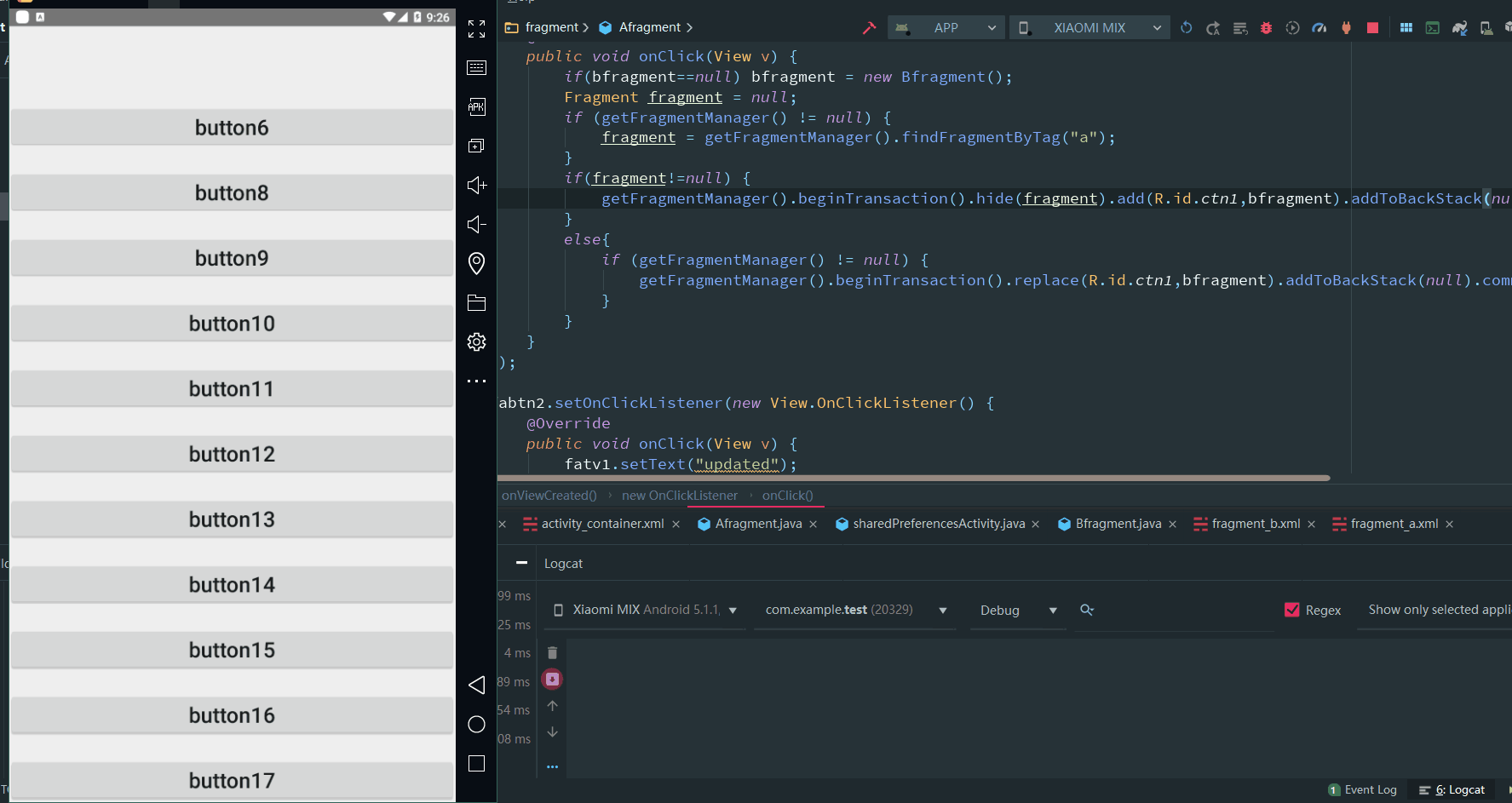Open the Debug log level dropdown

1018,610
